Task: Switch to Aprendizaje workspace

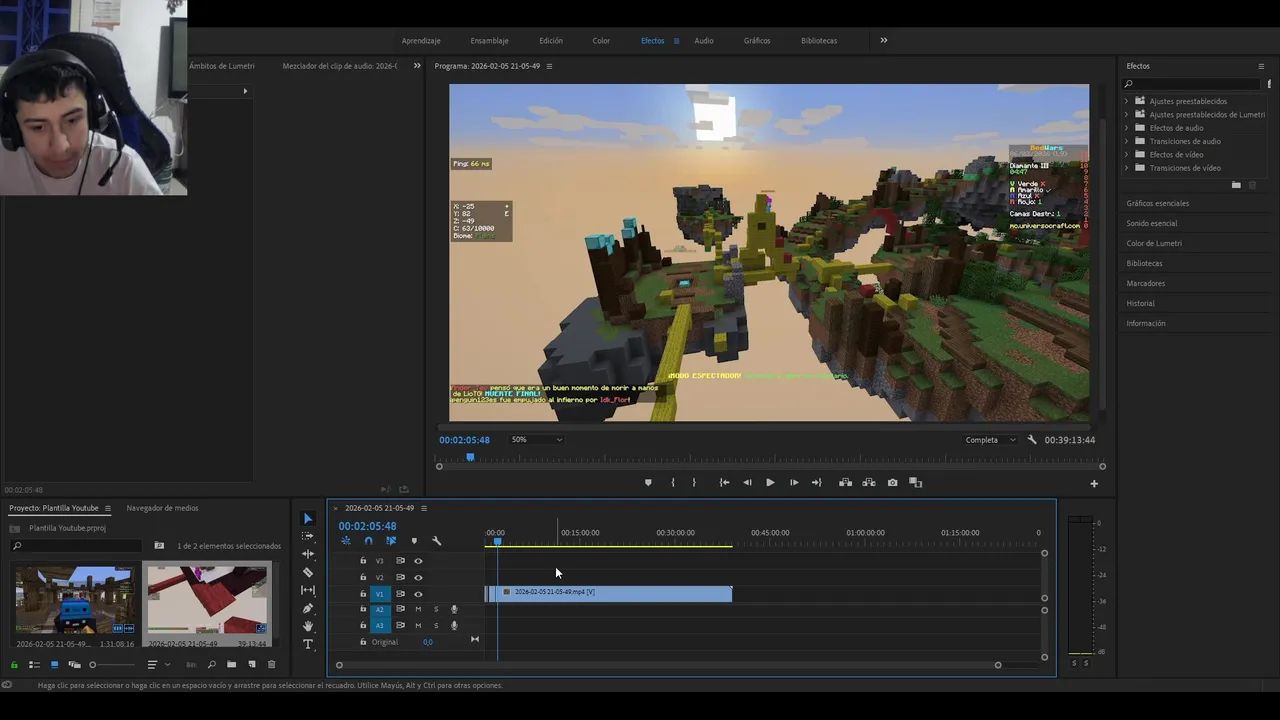Action: point(421,41)
